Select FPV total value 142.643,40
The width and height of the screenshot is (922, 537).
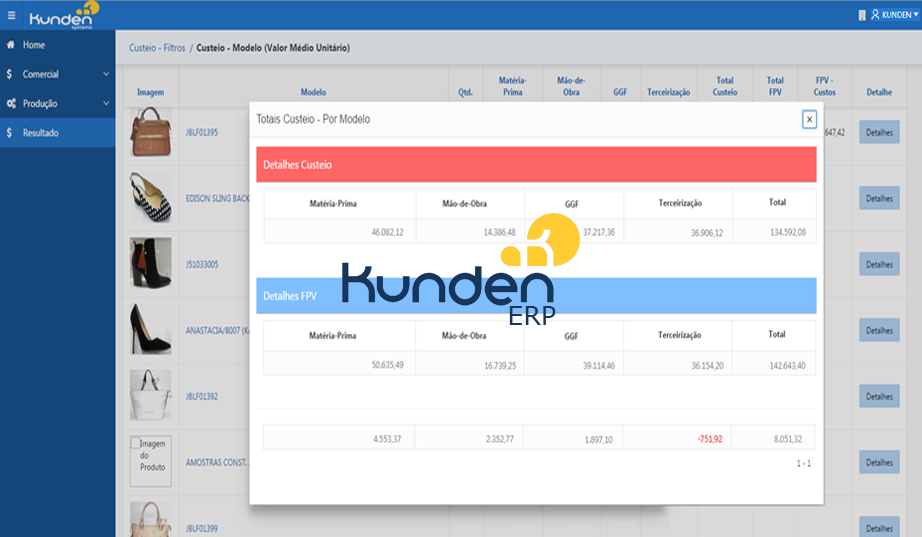788,365
